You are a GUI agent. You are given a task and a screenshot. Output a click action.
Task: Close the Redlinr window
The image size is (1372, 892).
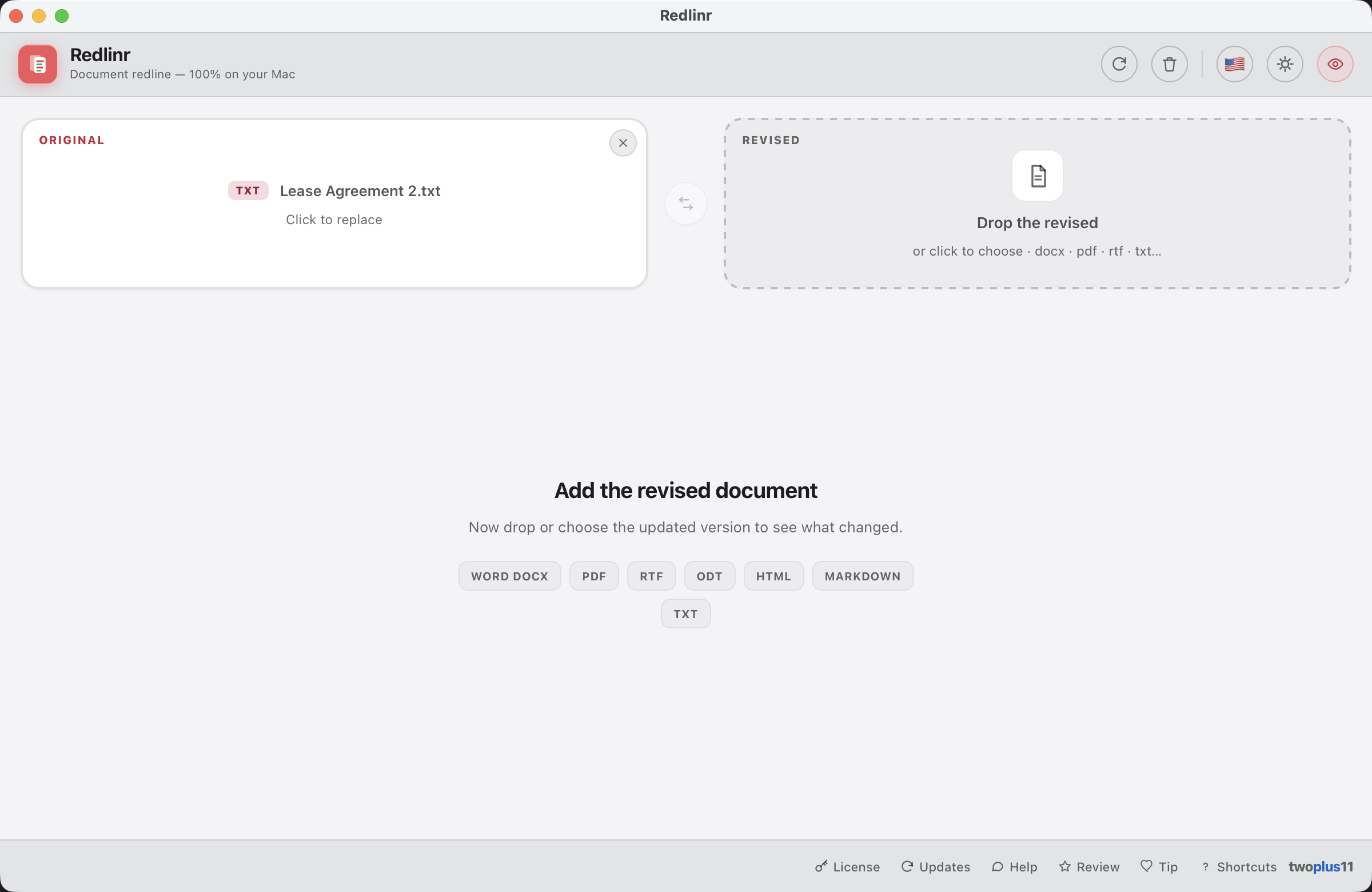click(16, 16)
